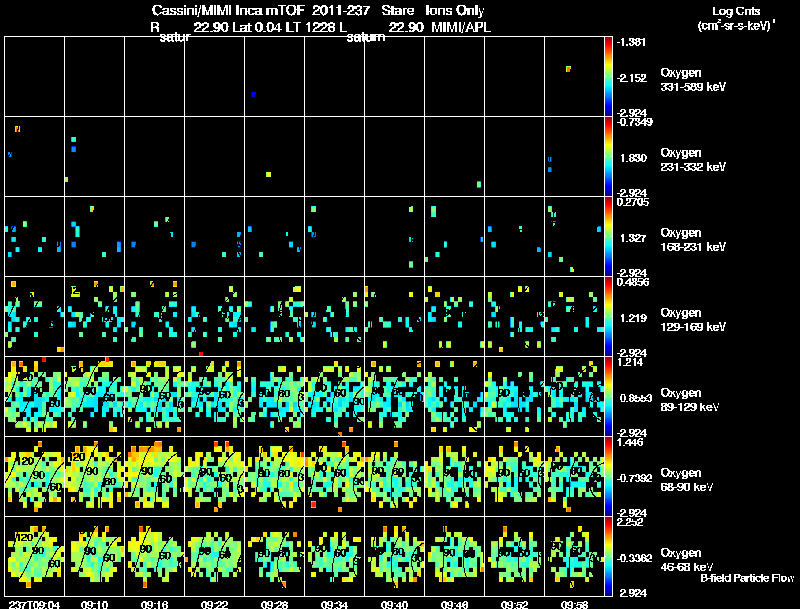Click the 09:28 time label
This screenshot has width=800, height=609.
[x=274, y=605]
